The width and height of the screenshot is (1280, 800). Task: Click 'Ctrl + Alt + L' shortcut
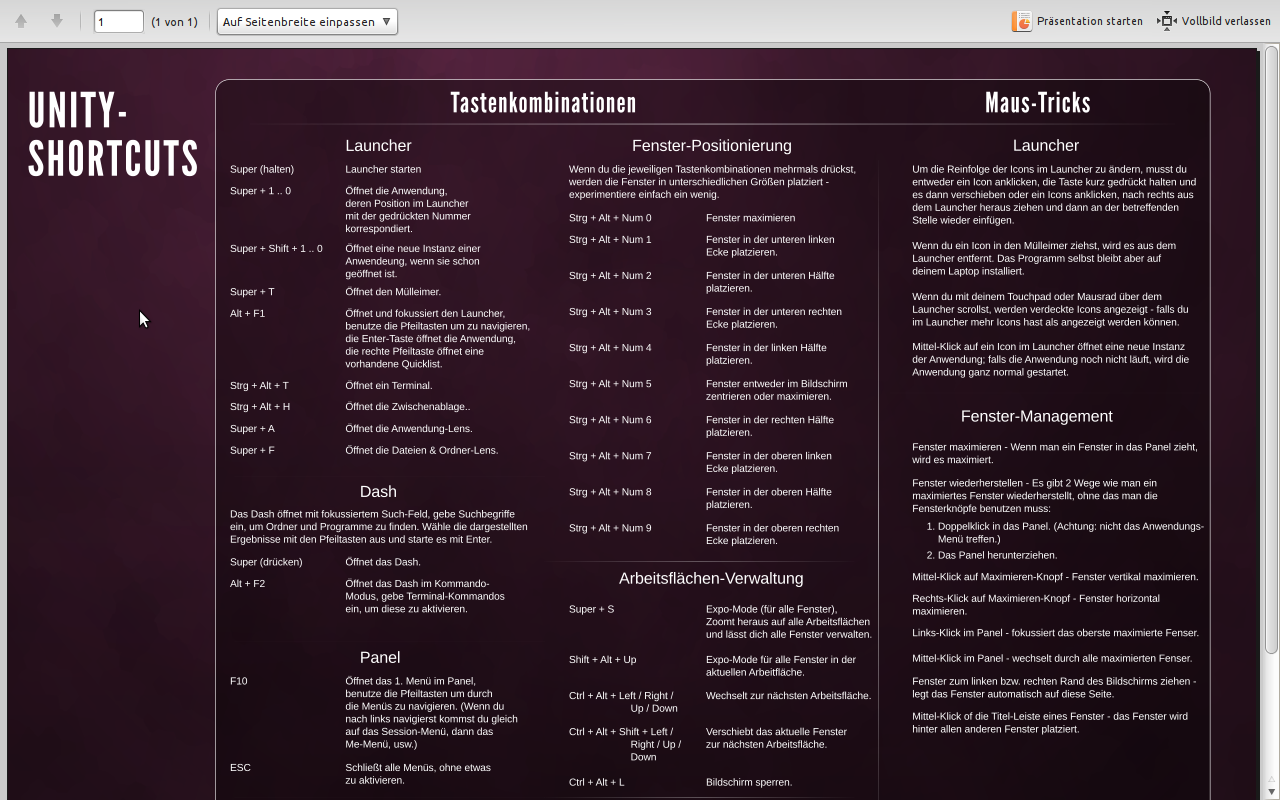pos(597,782)
